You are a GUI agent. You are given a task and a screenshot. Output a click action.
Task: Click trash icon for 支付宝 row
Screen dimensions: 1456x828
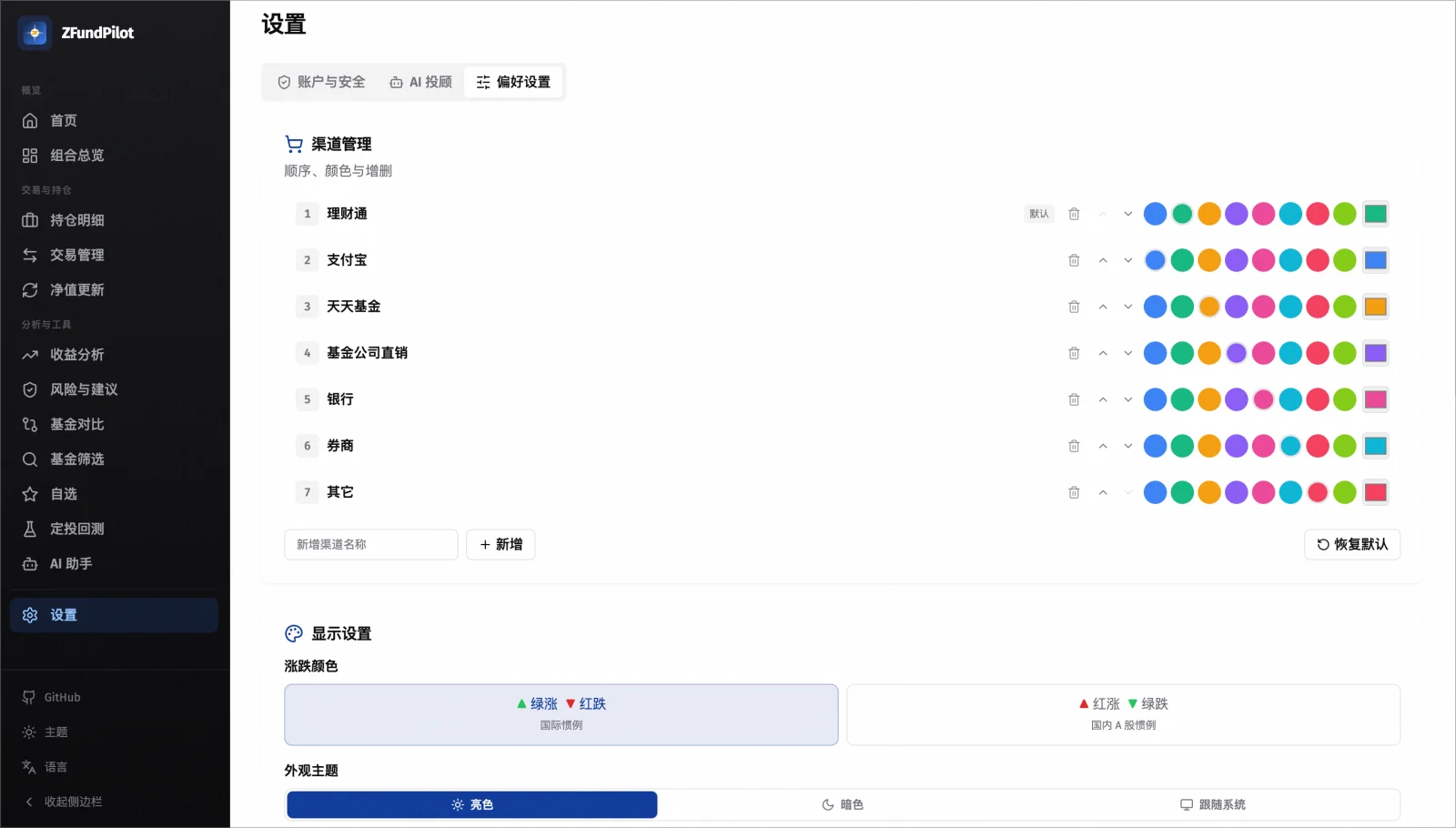coord(1074,260)
